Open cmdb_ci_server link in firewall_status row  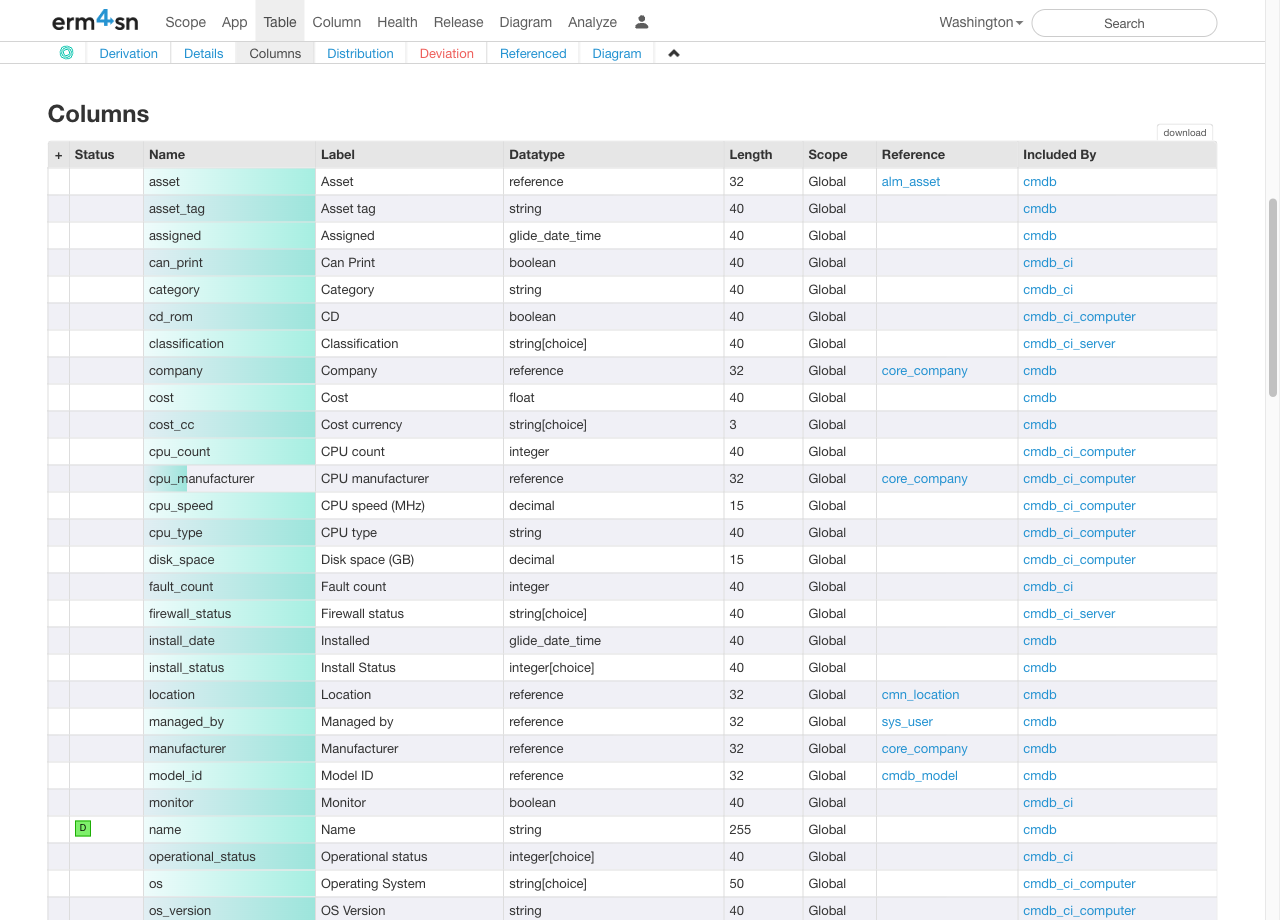(1069, 613)
